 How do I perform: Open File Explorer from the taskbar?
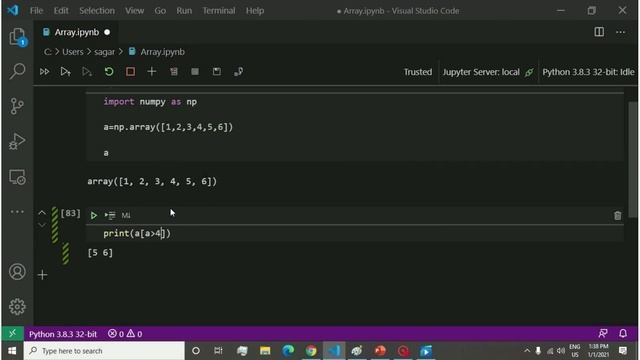coord(265,351)
